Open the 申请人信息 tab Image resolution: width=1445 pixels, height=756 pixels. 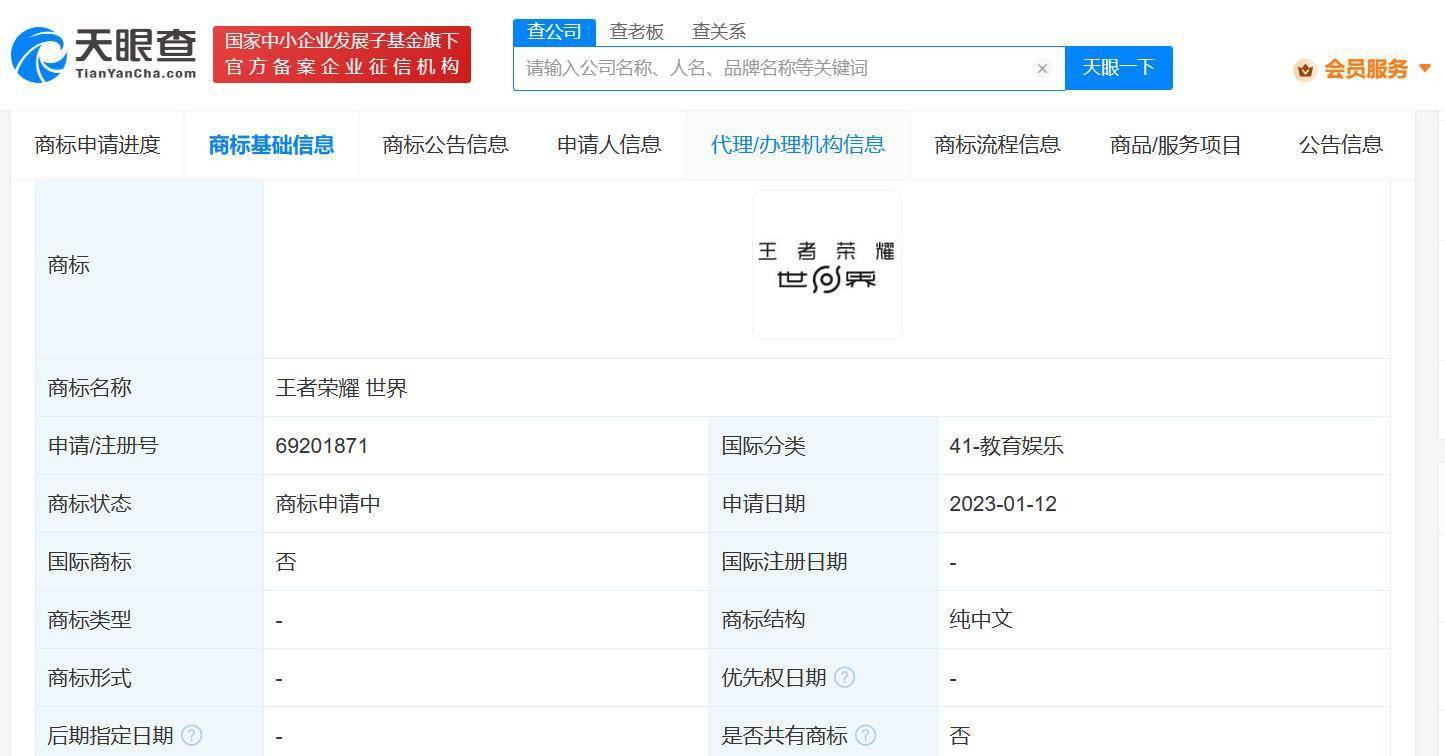tap(609, 145)
